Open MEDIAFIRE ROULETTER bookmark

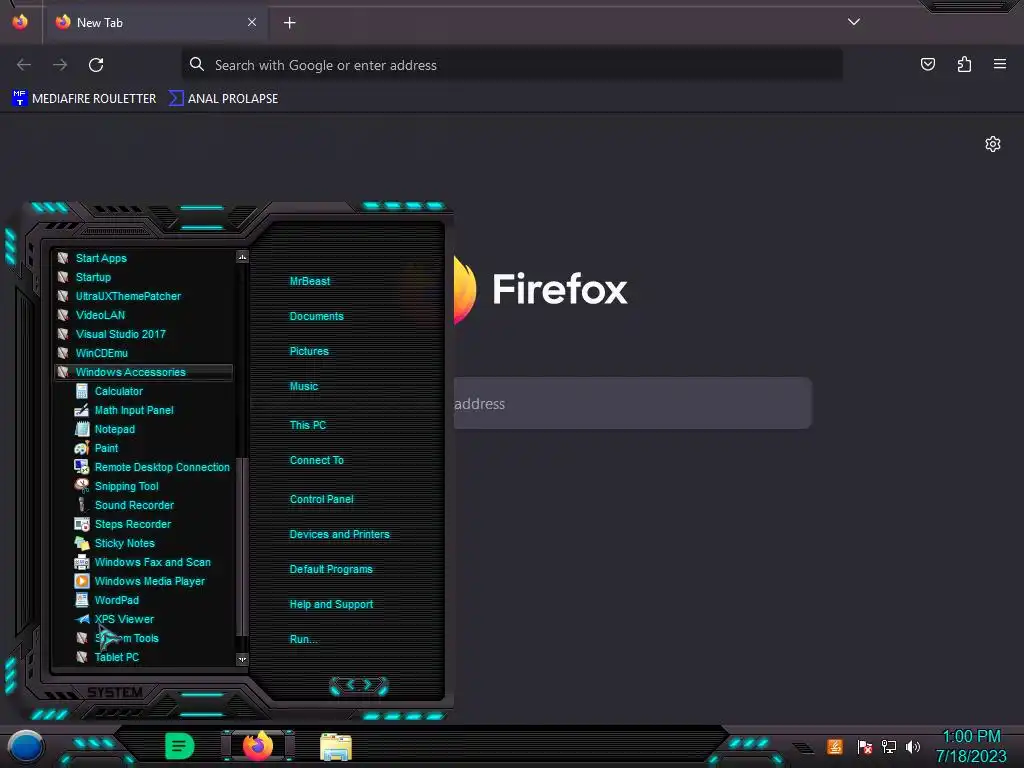point(84,99)
